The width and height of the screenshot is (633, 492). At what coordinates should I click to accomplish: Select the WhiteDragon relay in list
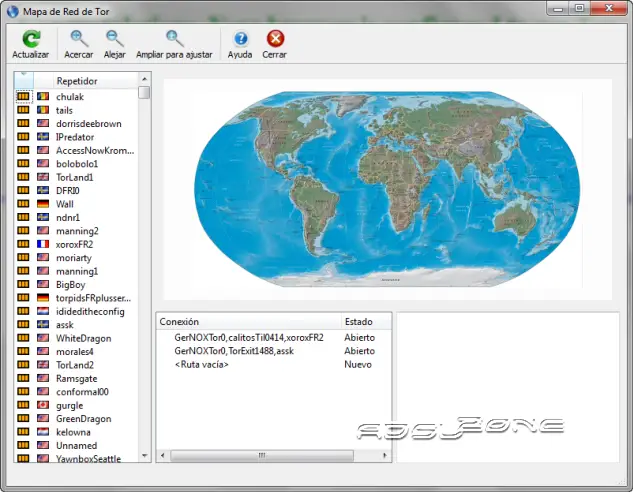coord(83,339)
